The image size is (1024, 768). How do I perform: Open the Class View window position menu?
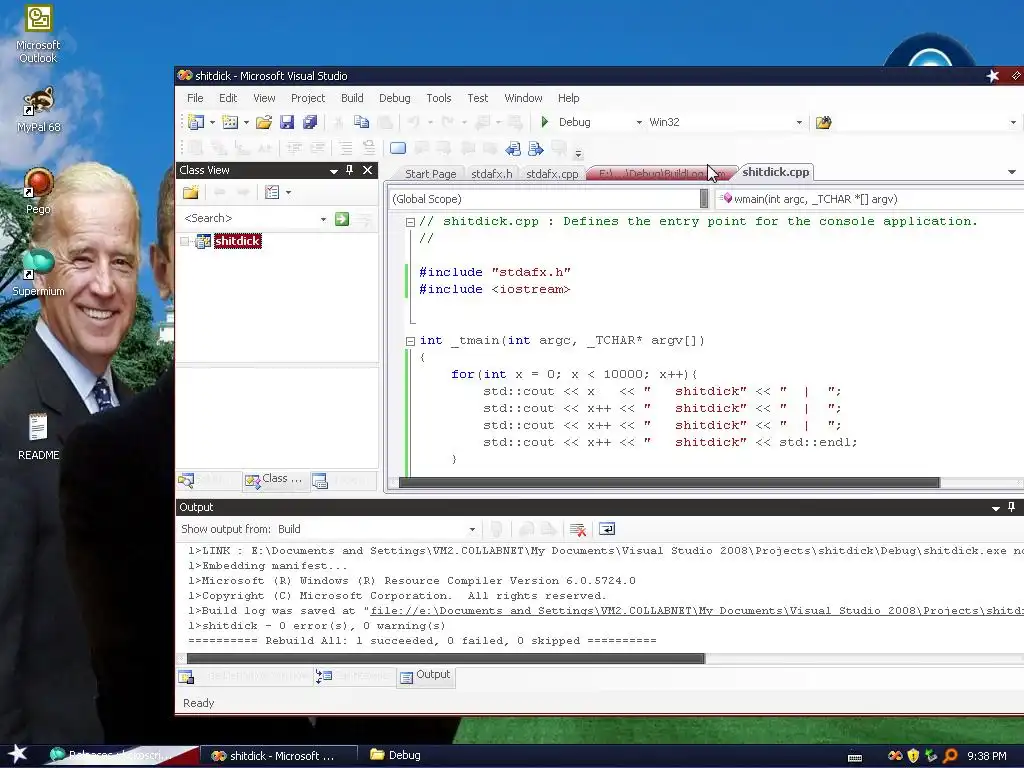(334, 170)
